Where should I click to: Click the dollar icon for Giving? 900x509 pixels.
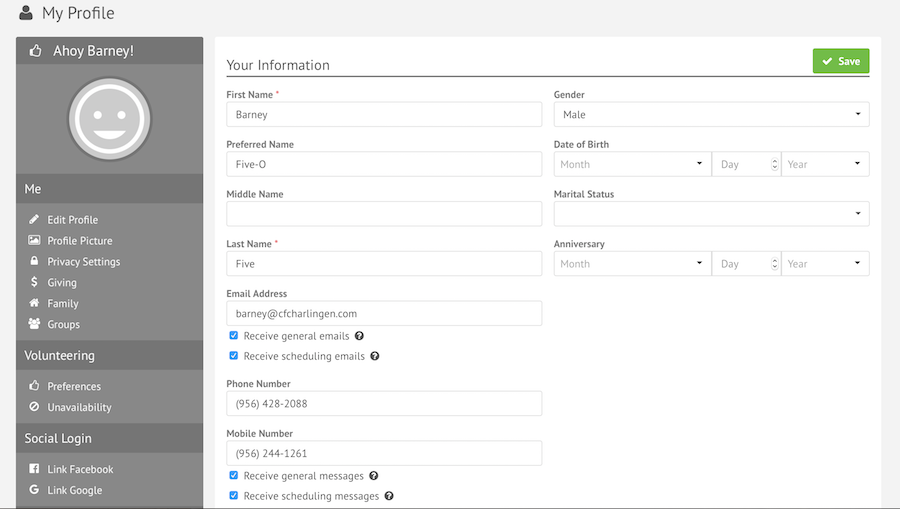coord(34,282)
